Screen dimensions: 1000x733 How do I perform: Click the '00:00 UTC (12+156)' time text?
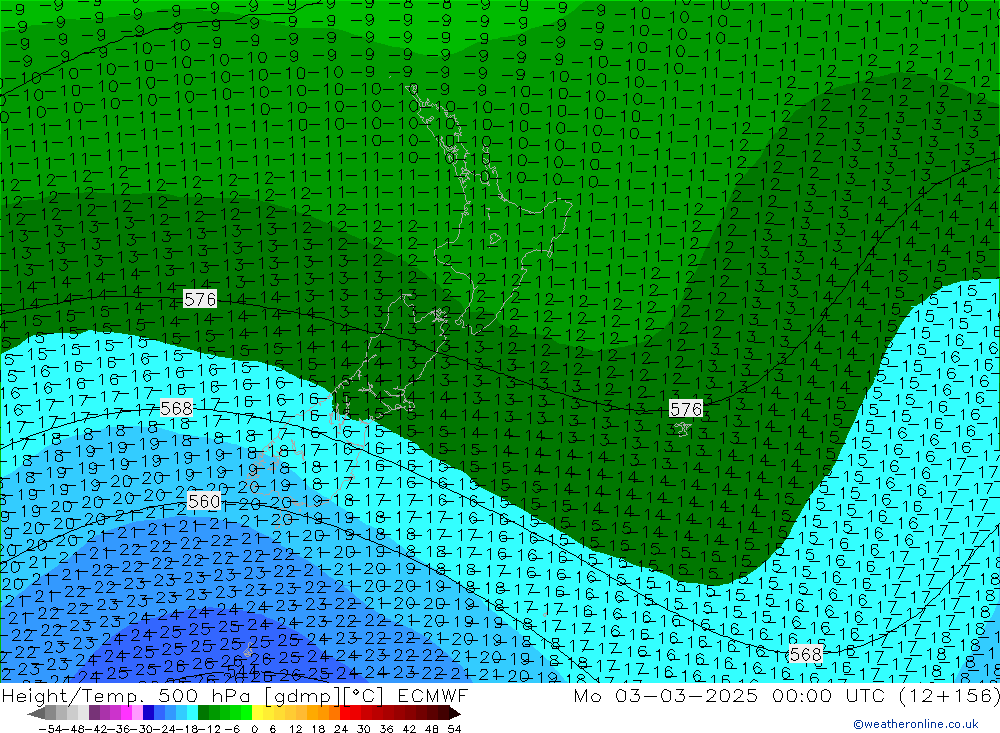[x=881, y=695]
